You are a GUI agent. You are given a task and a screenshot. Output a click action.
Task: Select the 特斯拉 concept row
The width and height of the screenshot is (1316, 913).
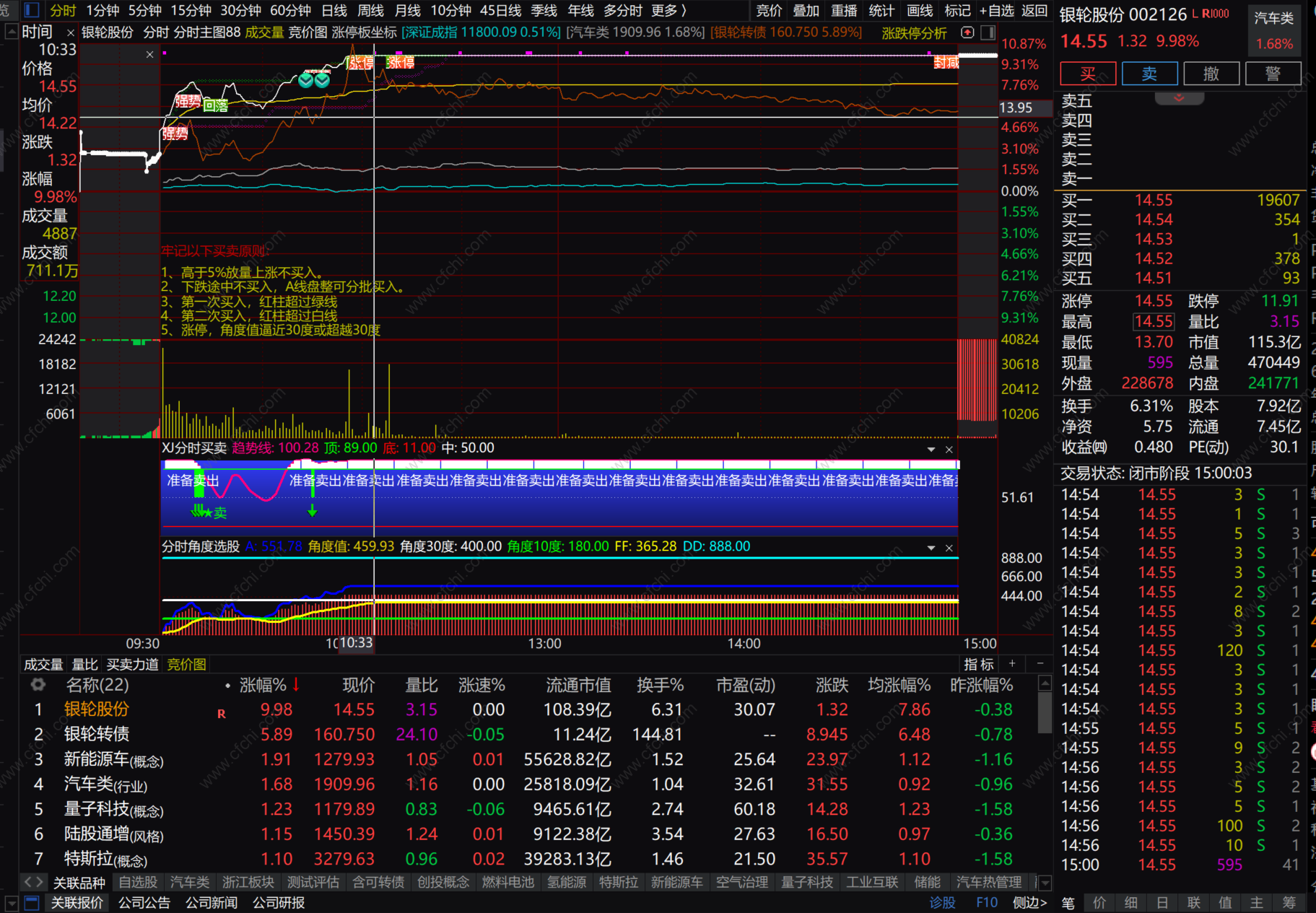pyautogui.click(x=534, y=859)
